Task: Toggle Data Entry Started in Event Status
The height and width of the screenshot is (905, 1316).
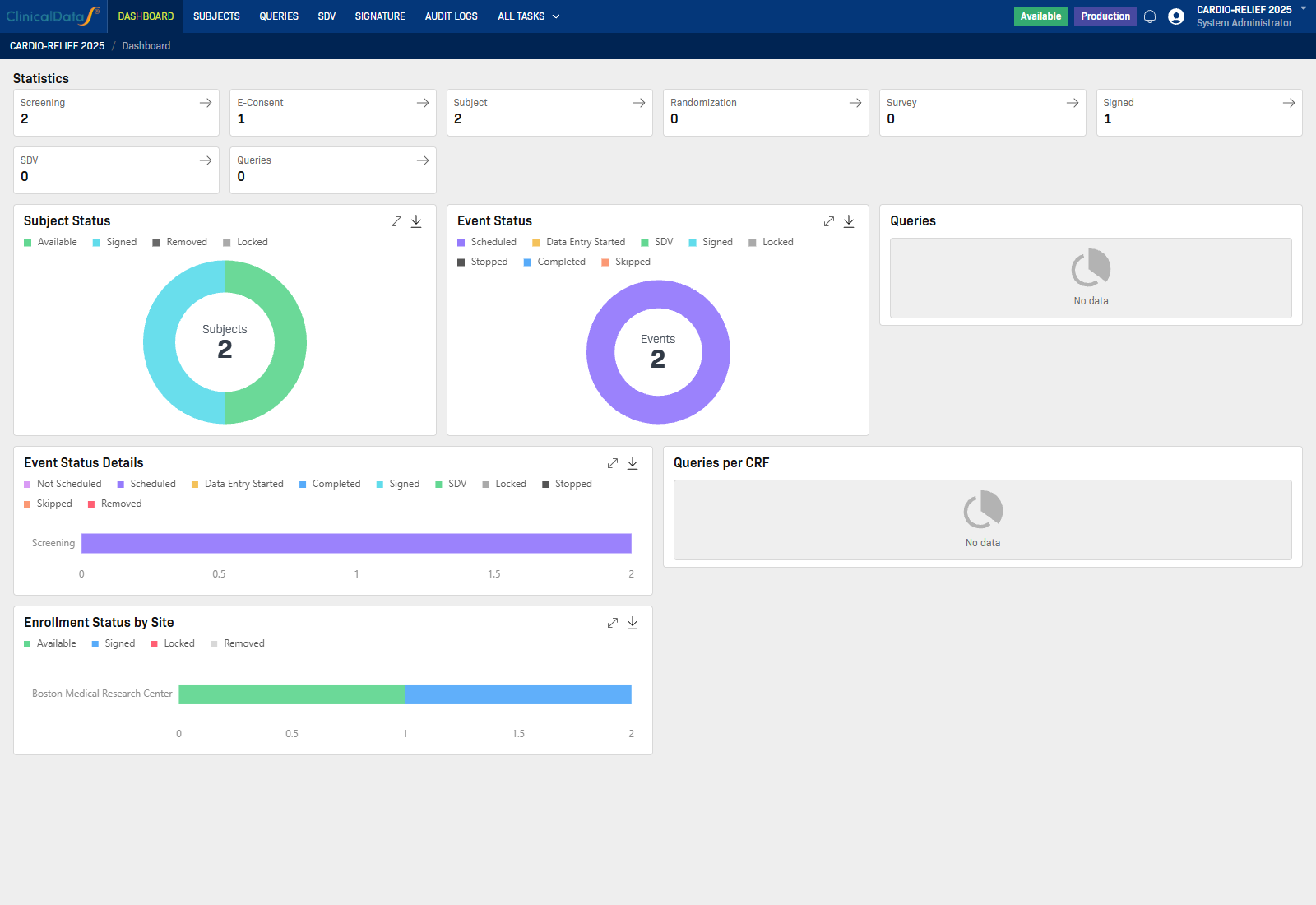Action: 579,242
